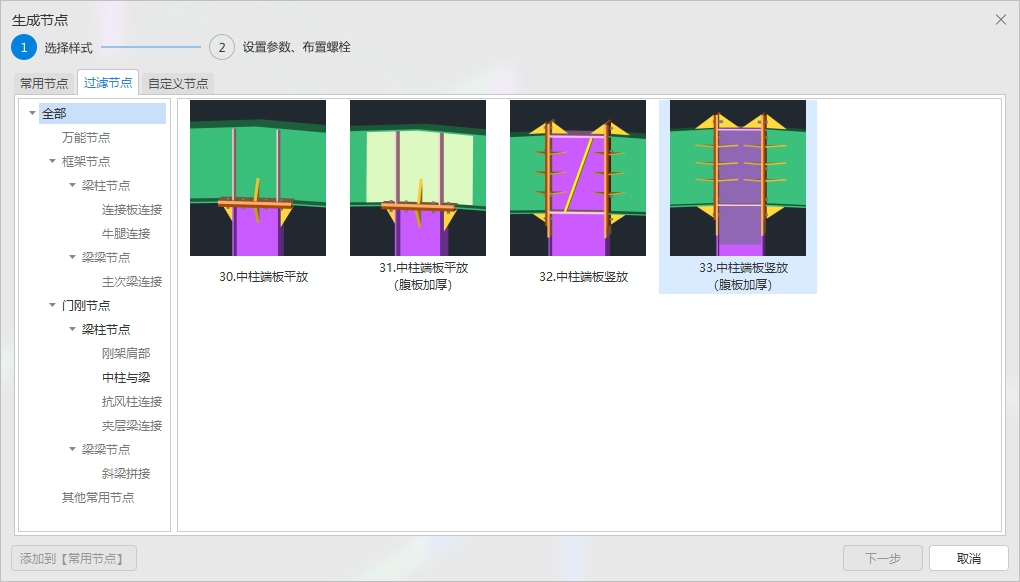Collapse the 全部 tree root arrow
The width and height of the screenshot is (1020, 582).
pyautogui.click(x=32, y=113)
